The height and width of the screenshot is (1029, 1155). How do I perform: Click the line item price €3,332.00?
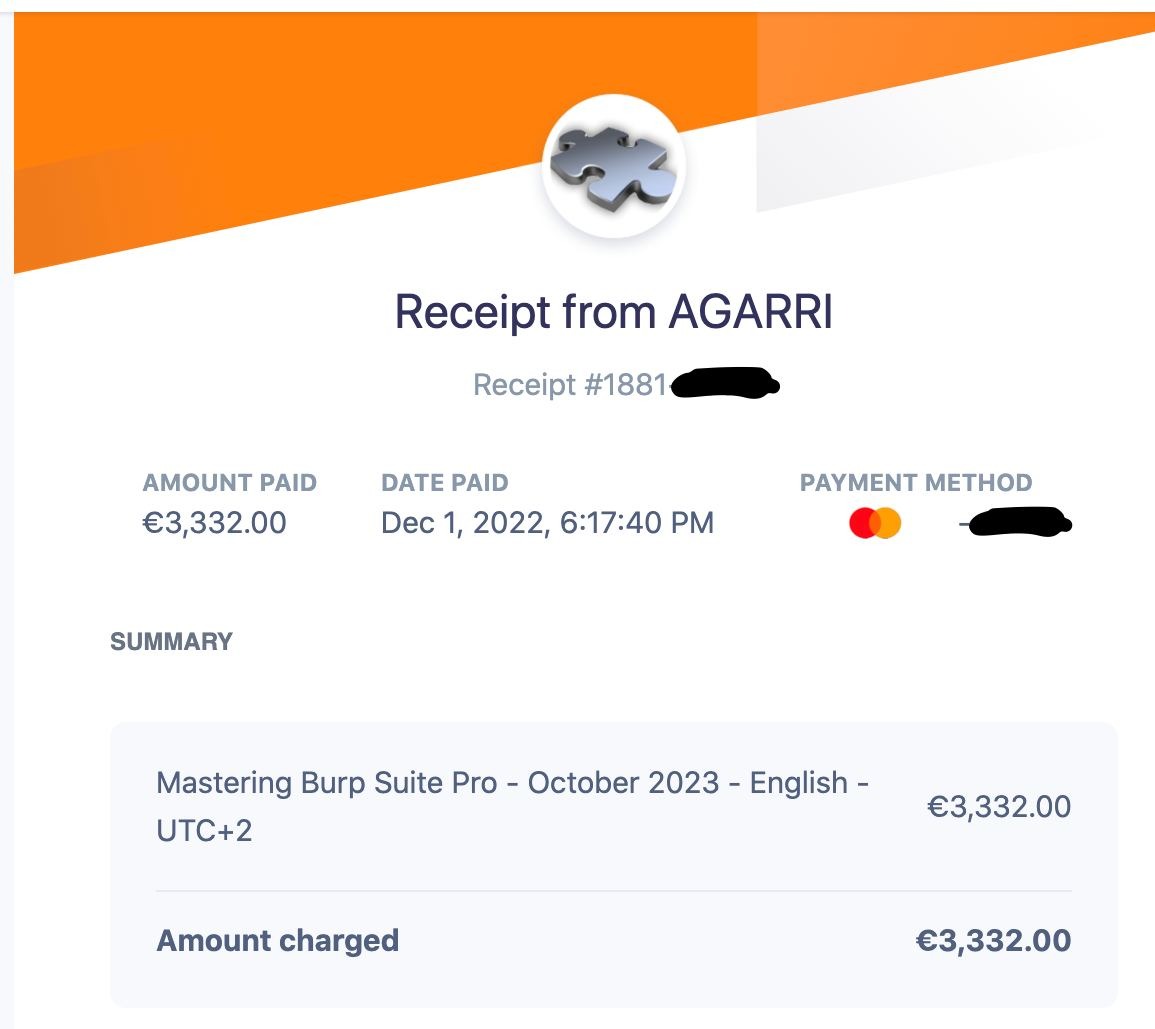(998, 807)
